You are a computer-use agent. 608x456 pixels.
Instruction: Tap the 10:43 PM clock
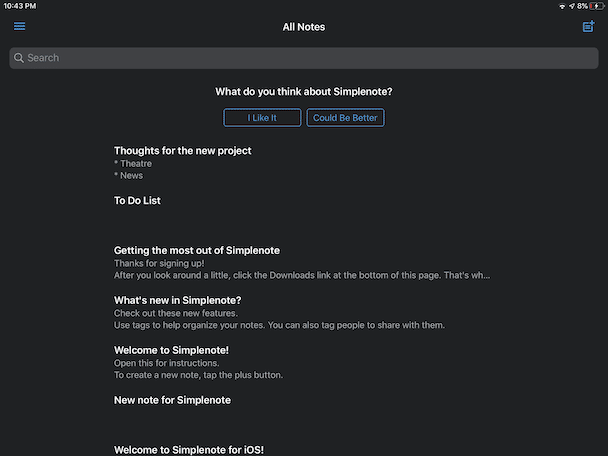tap(20, 6)
